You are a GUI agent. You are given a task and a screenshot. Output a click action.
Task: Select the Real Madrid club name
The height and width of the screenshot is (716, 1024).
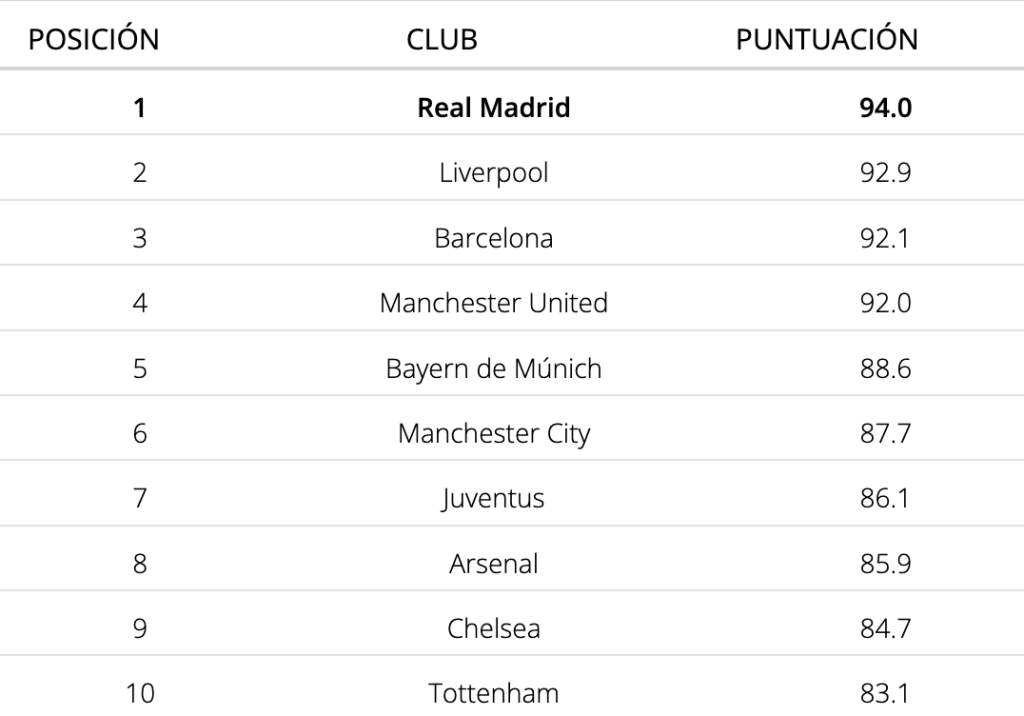click(x=494, y=108)
